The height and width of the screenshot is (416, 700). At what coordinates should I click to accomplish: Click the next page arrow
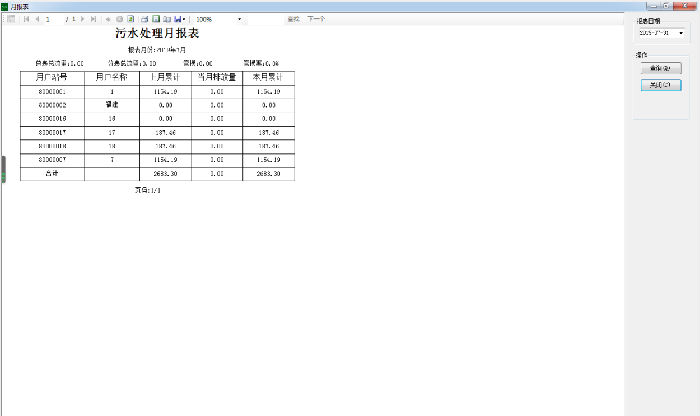82,19
